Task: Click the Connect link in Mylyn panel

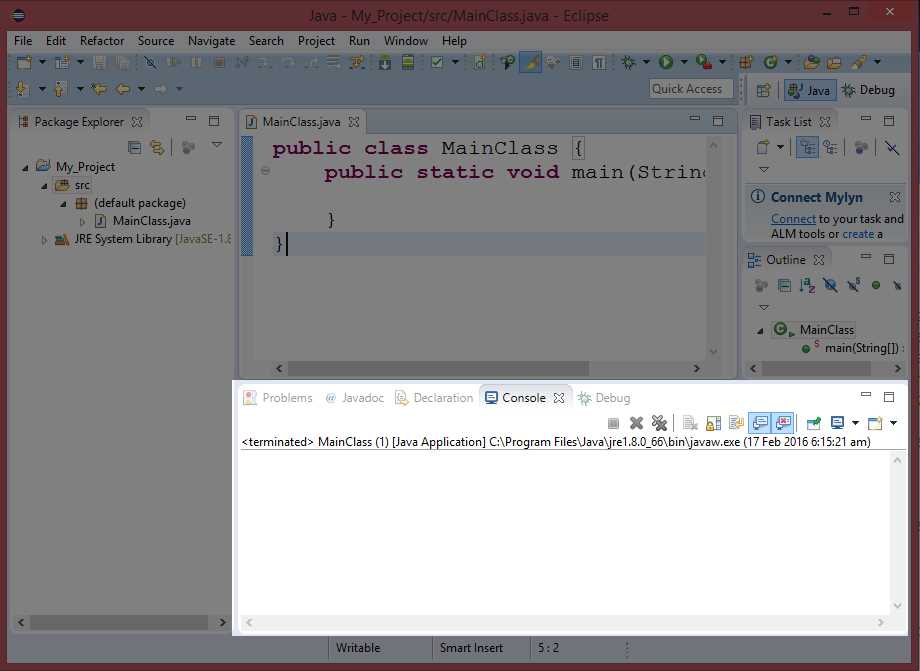Action: [793, 219]
